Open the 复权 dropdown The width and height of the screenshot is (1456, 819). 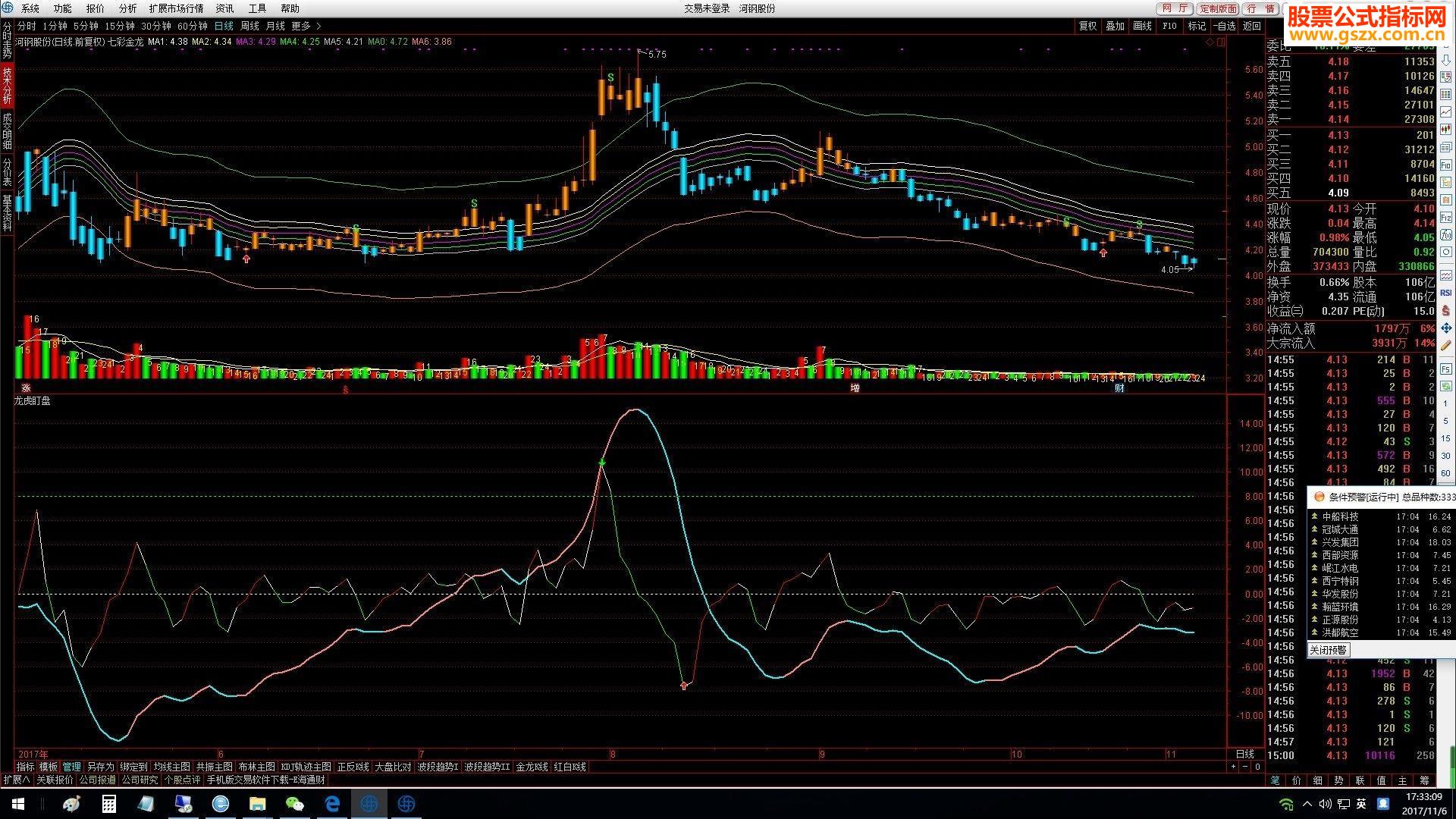(x=1088, y=26)
